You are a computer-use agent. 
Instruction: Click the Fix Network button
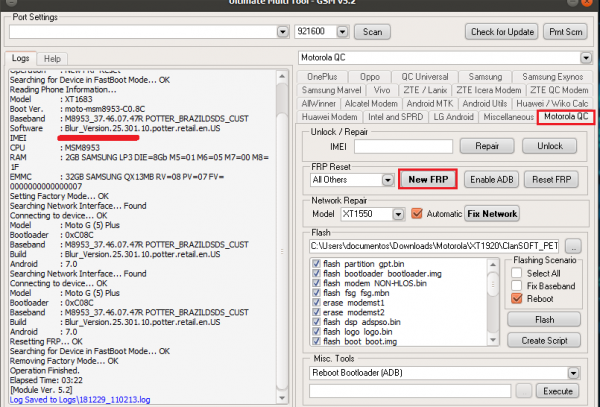click(x=492, y=214)
